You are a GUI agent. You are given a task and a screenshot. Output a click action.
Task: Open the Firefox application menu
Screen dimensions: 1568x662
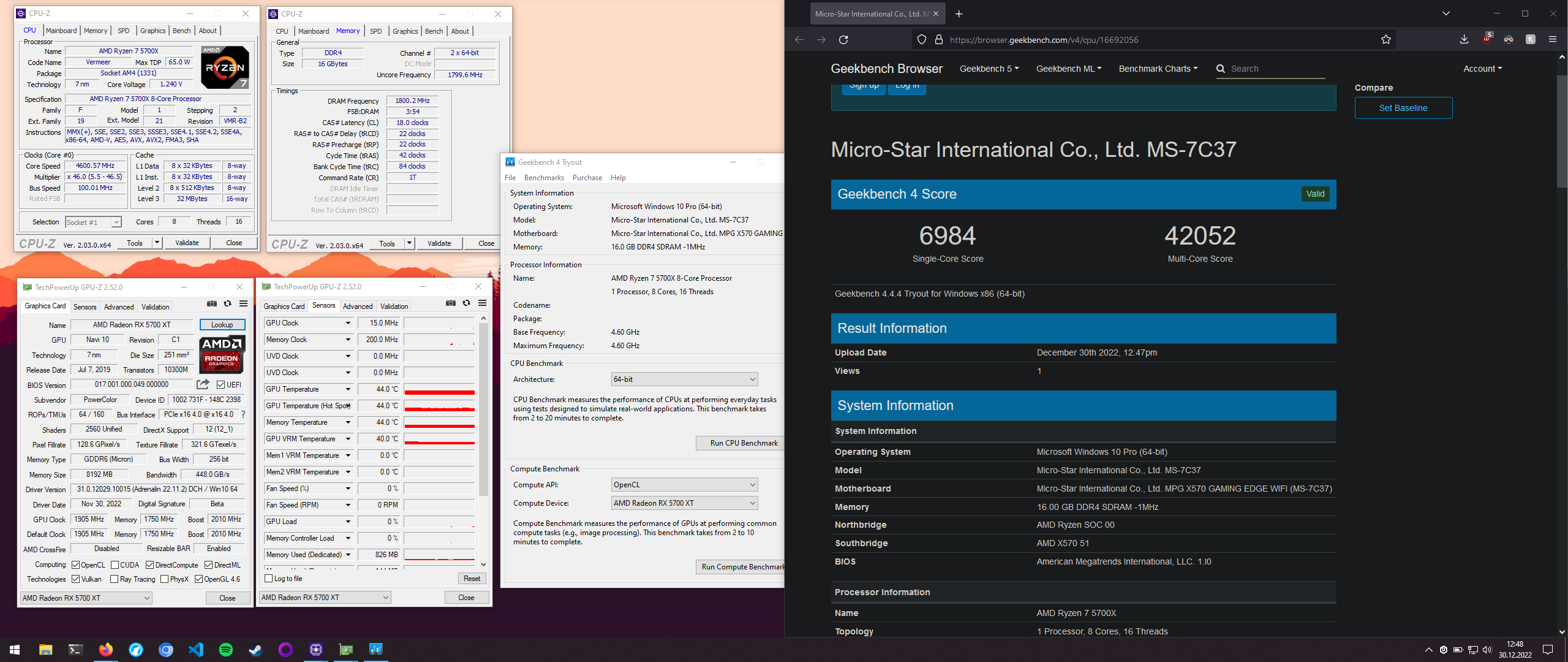click(x=1553, y=39)
